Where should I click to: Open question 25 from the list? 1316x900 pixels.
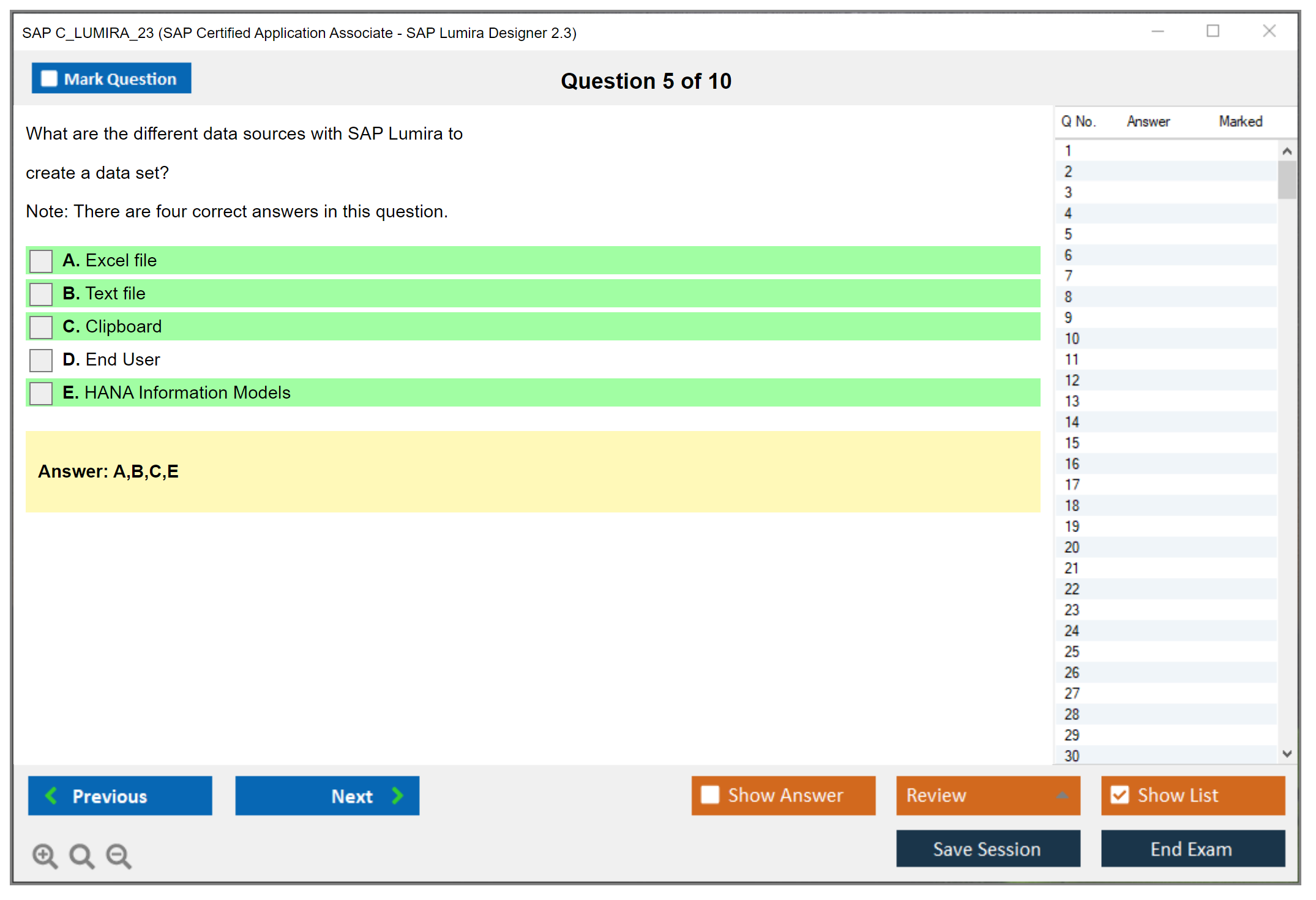tap(1072, 651)
